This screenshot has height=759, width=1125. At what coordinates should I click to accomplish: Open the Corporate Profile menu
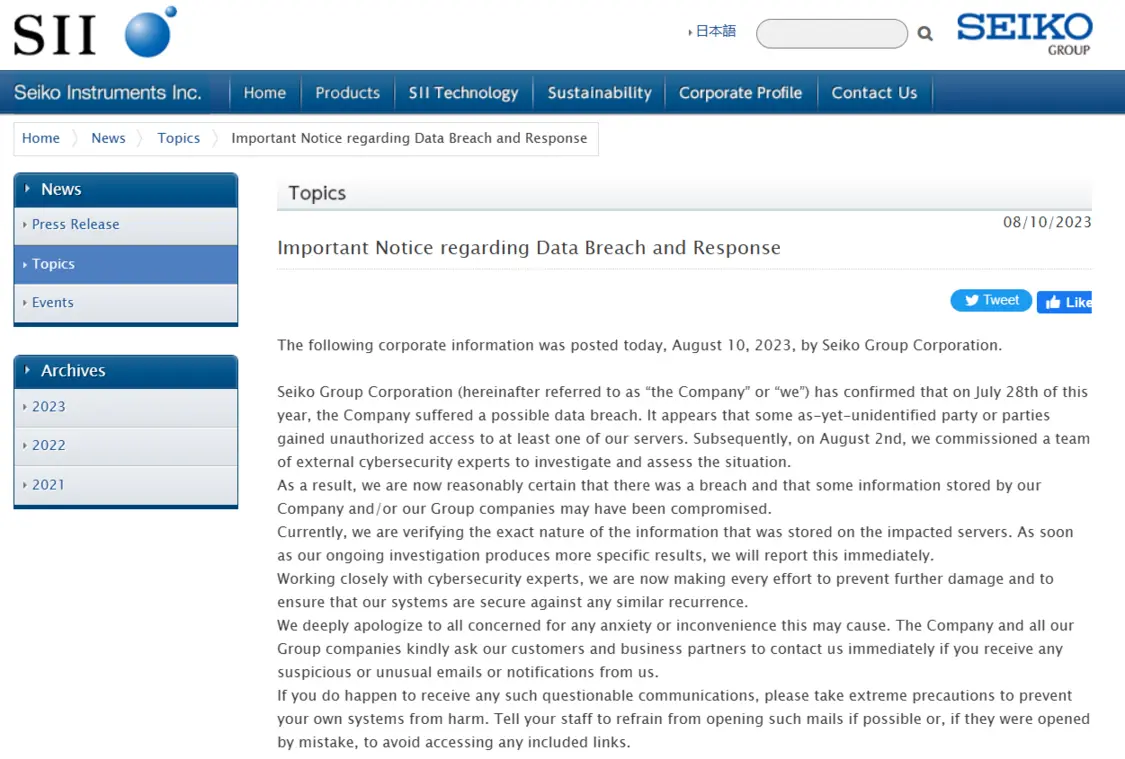[x=740, y=93]
